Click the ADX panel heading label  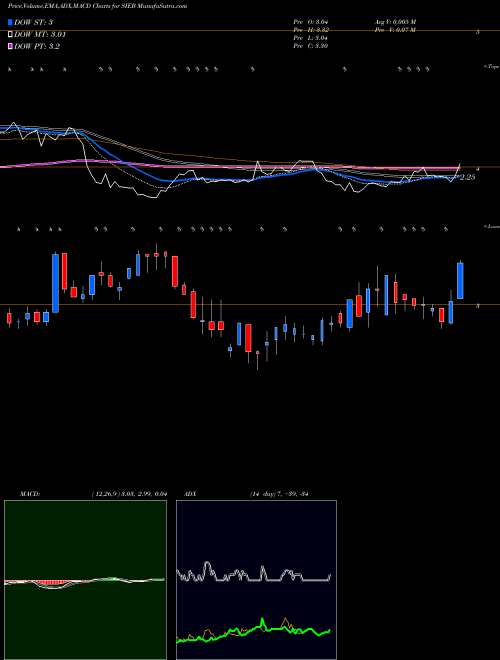(x=190, y=494)
